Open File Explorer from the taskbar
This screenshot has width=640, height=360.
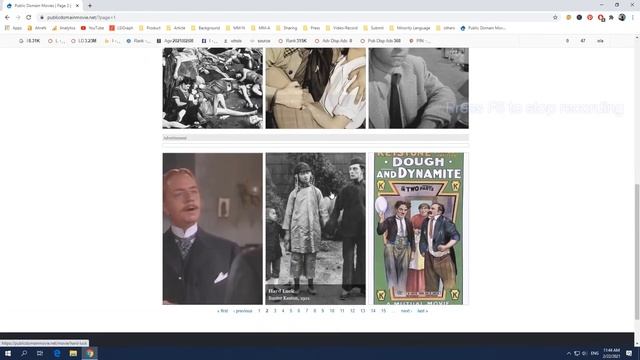pos(73,353)
